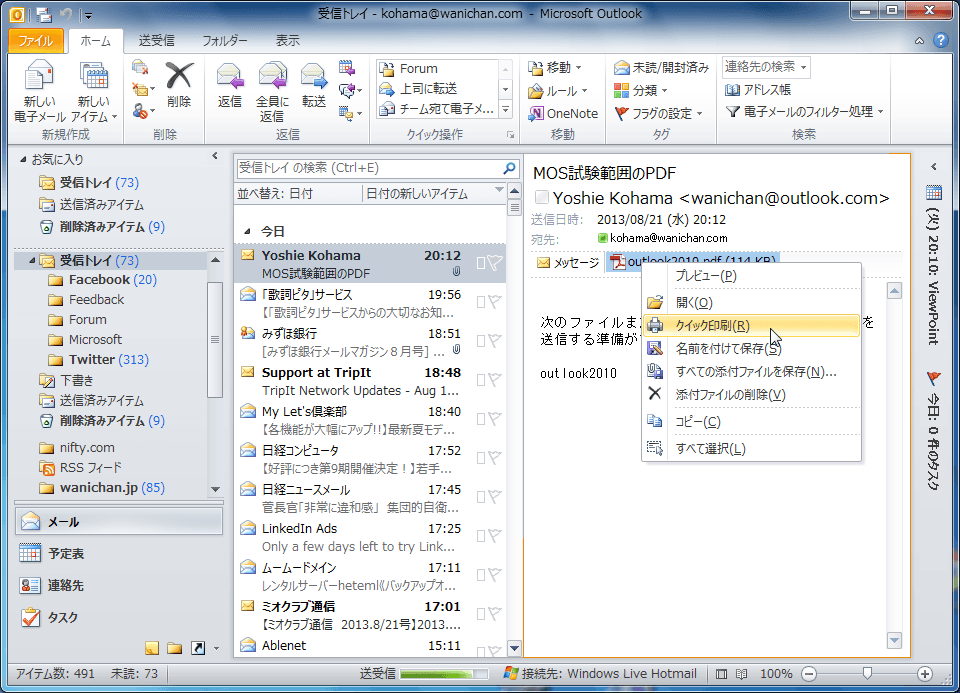Open 分類 category dropdown
This screenshot has height=693, width=960.
pos(640,91)
